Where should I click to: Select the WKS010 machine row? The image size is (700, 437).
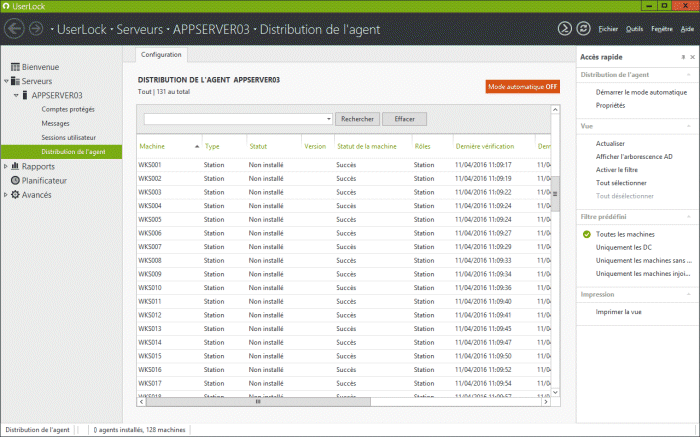[x=344, y=288]
